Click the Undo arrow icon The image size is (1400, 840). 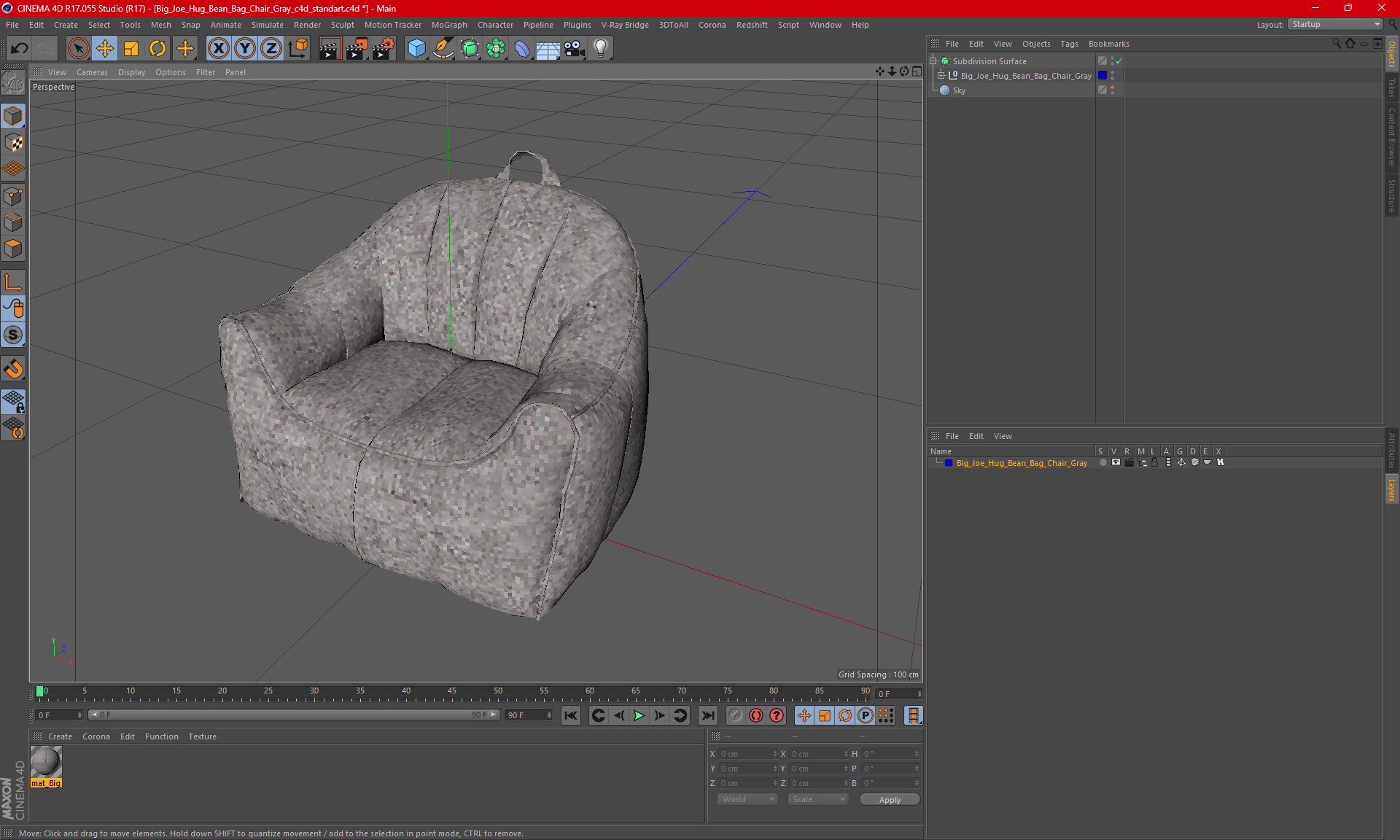point(20,49)
